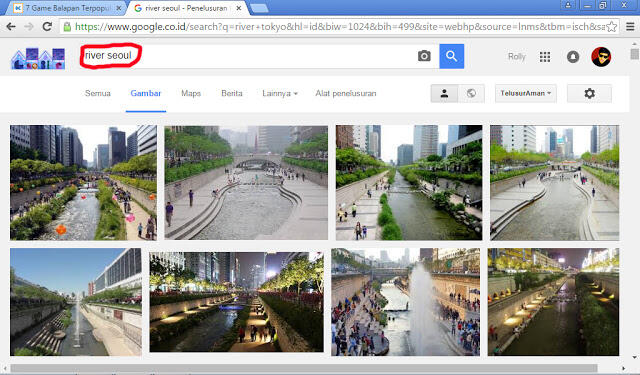Select the Gambar tab
This screenshot has height=375, width=640.
(146, 93)
